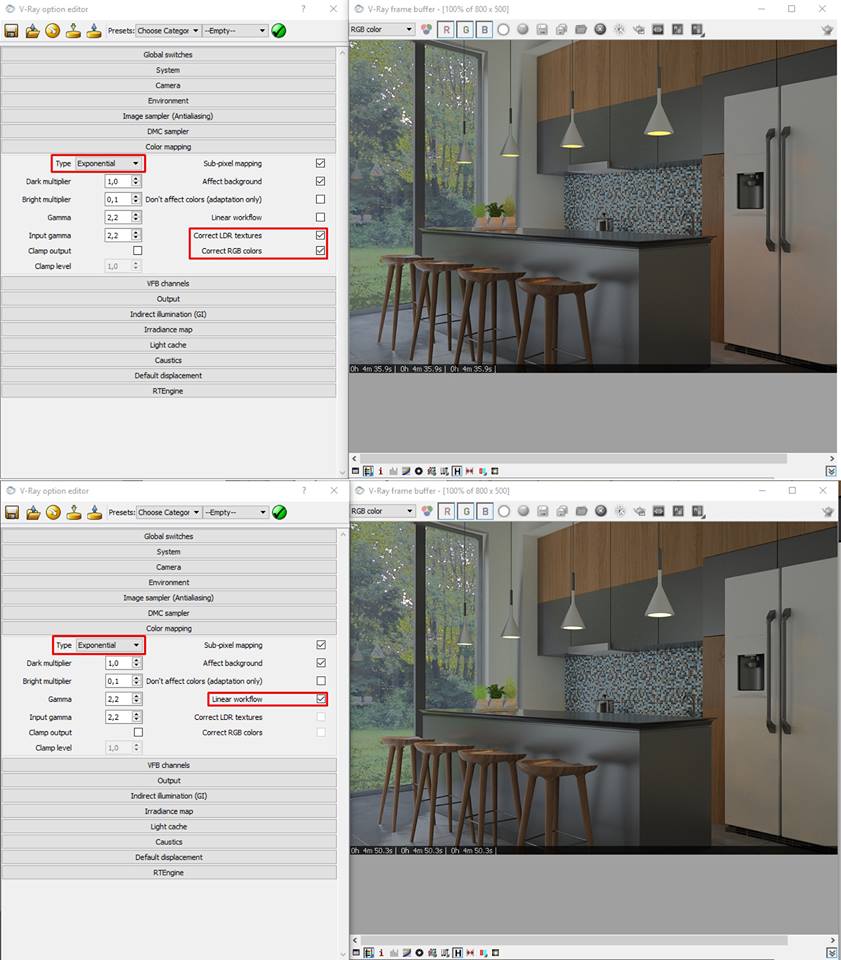The height and width of the screenshot is (960, 841).
Task: Enable the Linear workflow checkbox
Action: pyautogui.click(x=320, y=699)
